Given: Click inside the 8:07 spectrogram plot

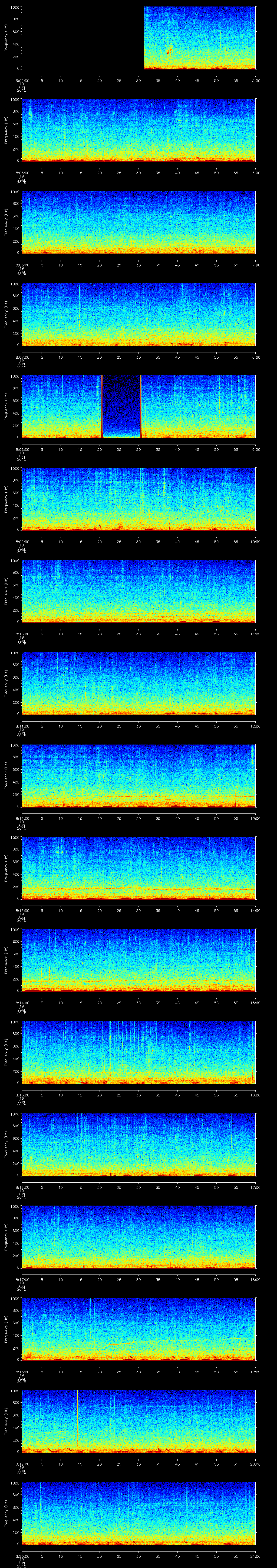Looking at the screenshot, I should [139, 314].
